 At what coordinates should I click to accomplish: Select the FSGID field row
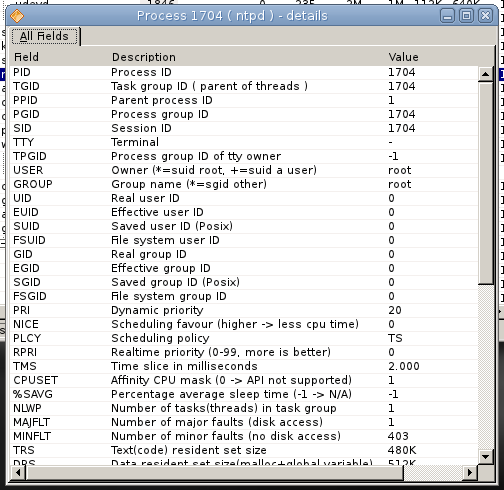point(244,296)
